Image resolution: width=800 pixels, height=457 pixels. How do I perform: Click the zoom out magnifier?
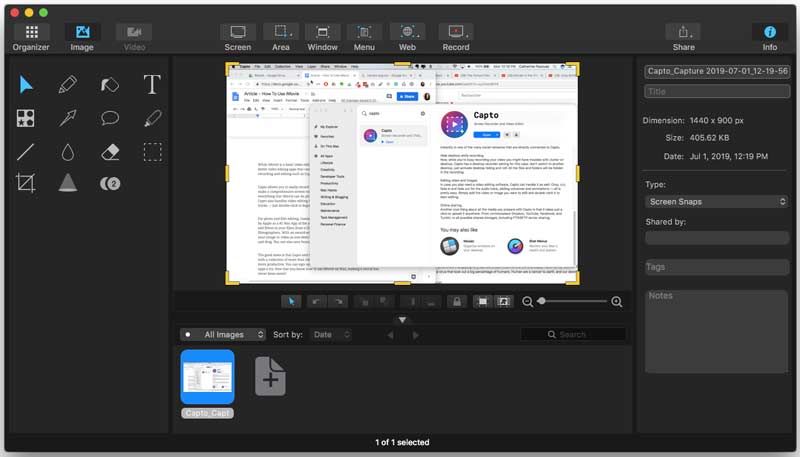528,302
